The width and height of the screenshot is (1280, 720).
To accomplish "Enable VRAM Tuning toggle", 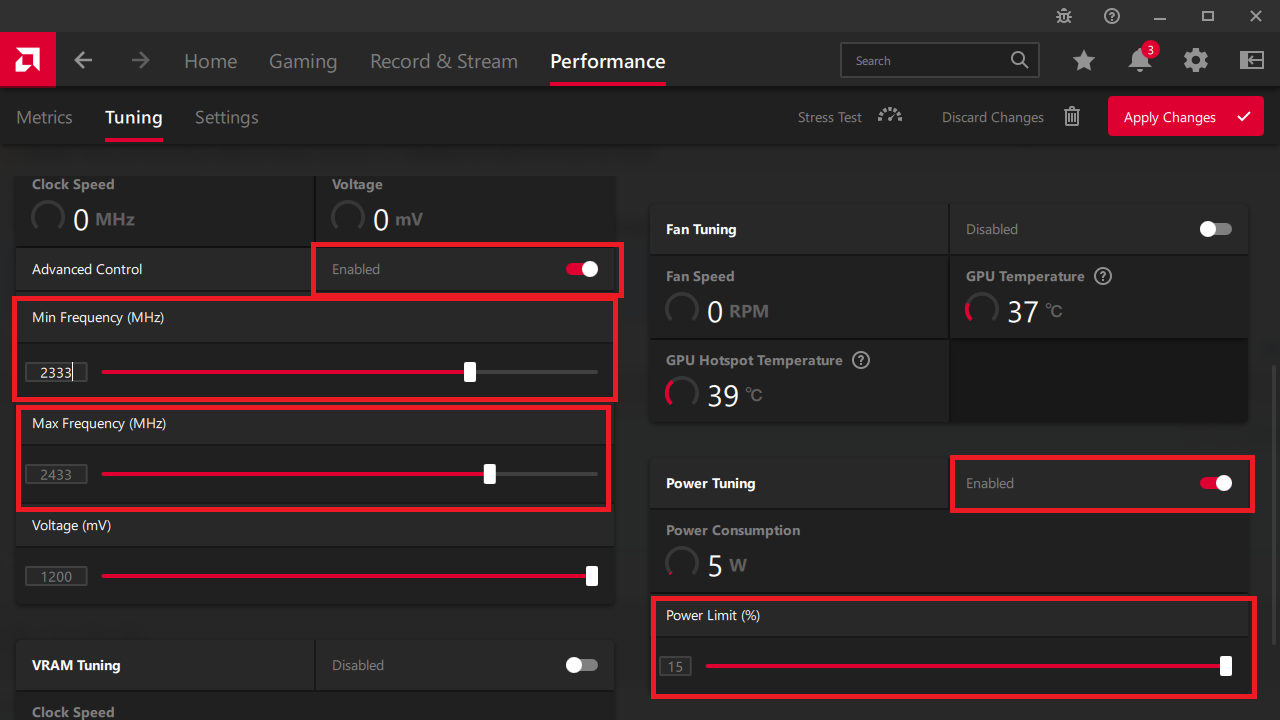I will click(x=582, y=665).
